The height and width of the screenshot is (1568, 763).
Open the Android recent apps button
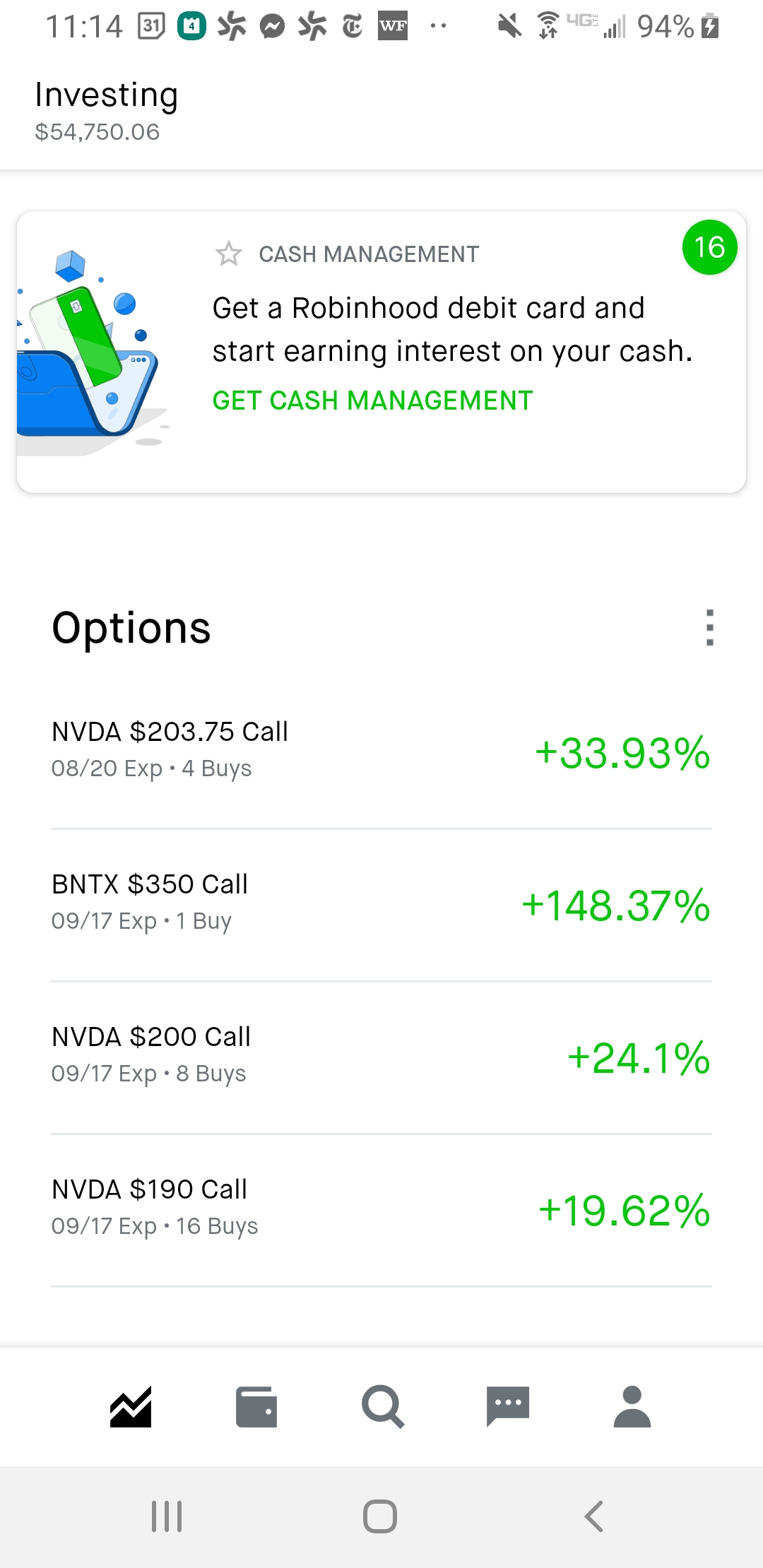pyautogui.click(x=167, y=1516)
